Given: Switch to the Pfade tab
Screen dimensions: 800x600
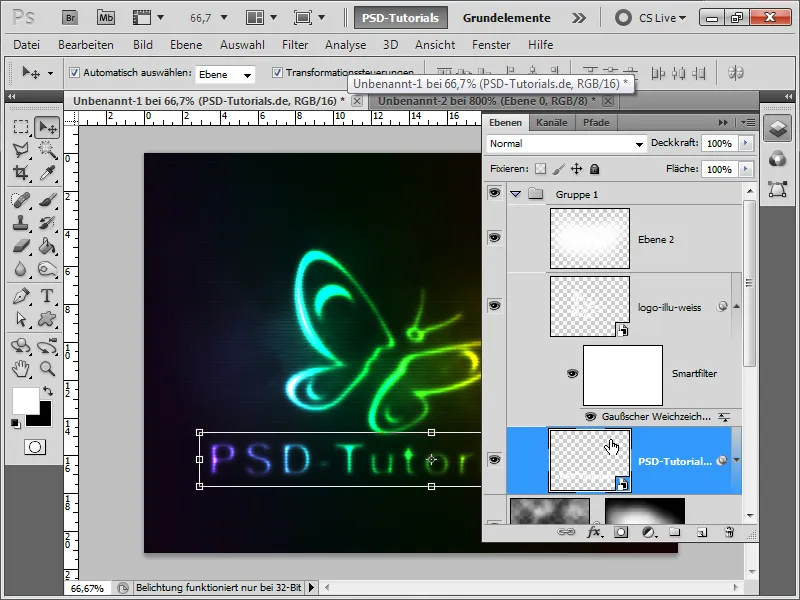Looking at the screenshot, I should coord(596,122).
